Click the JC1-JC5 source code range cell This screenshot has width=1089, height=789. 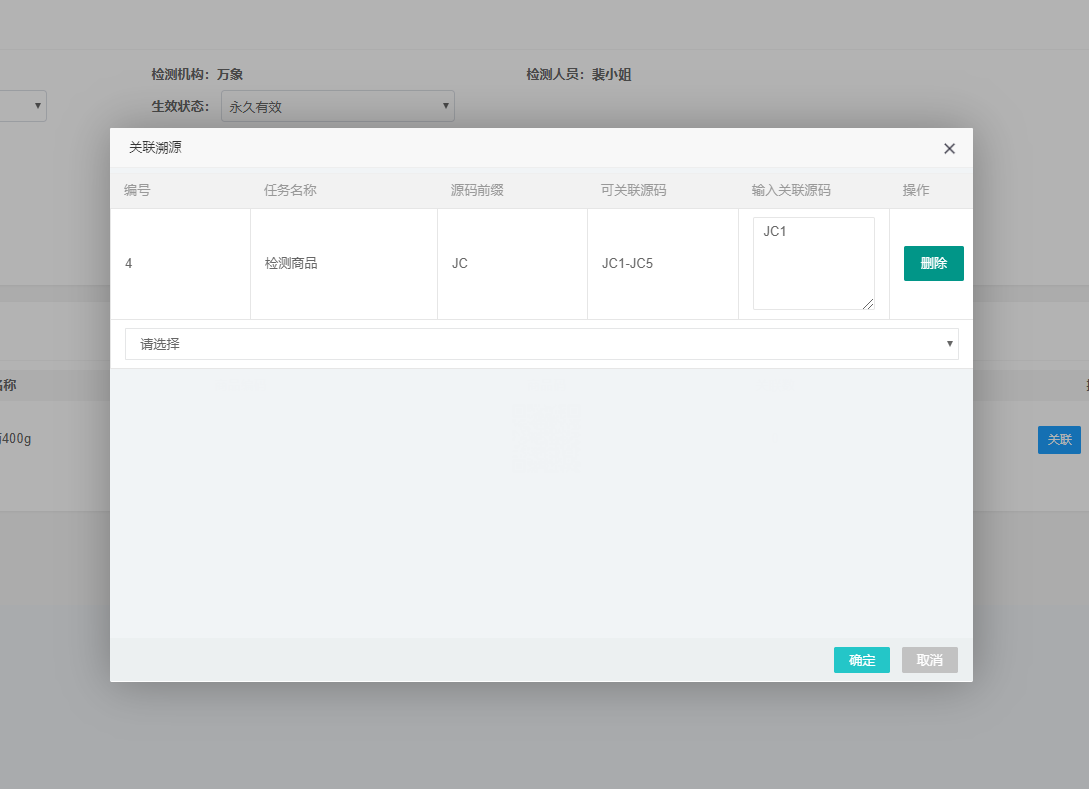pyautogui.click(x=627, y=264)
